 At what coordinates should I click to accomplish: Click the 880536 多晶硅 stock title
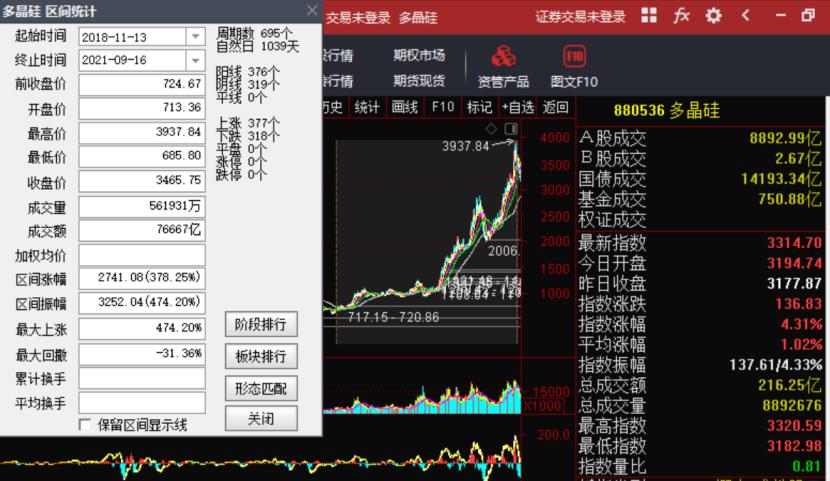coord(666,110)
